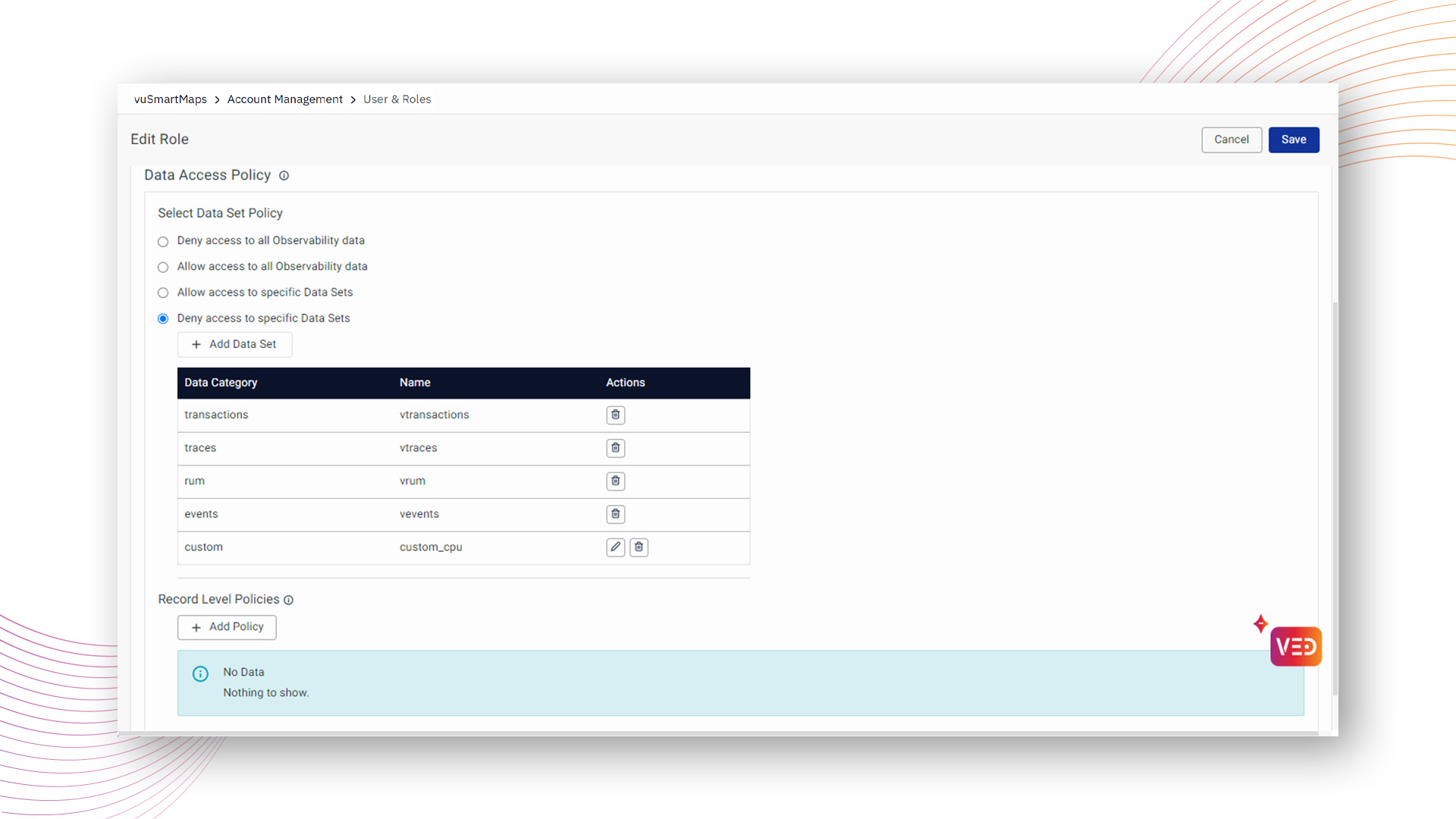Delete the vtransactions data set row
Screen dimensions: 1456x819
pyautogui.click(x=615, y=415)
